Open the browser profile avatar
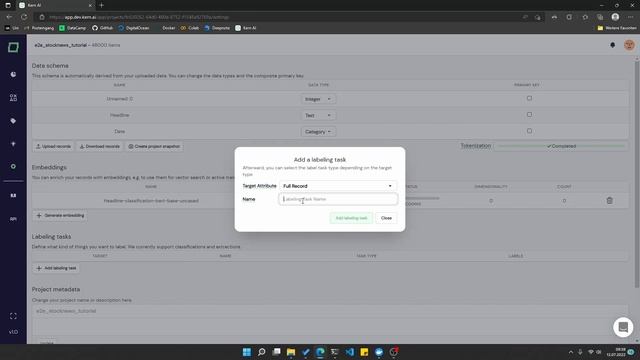 615,17
